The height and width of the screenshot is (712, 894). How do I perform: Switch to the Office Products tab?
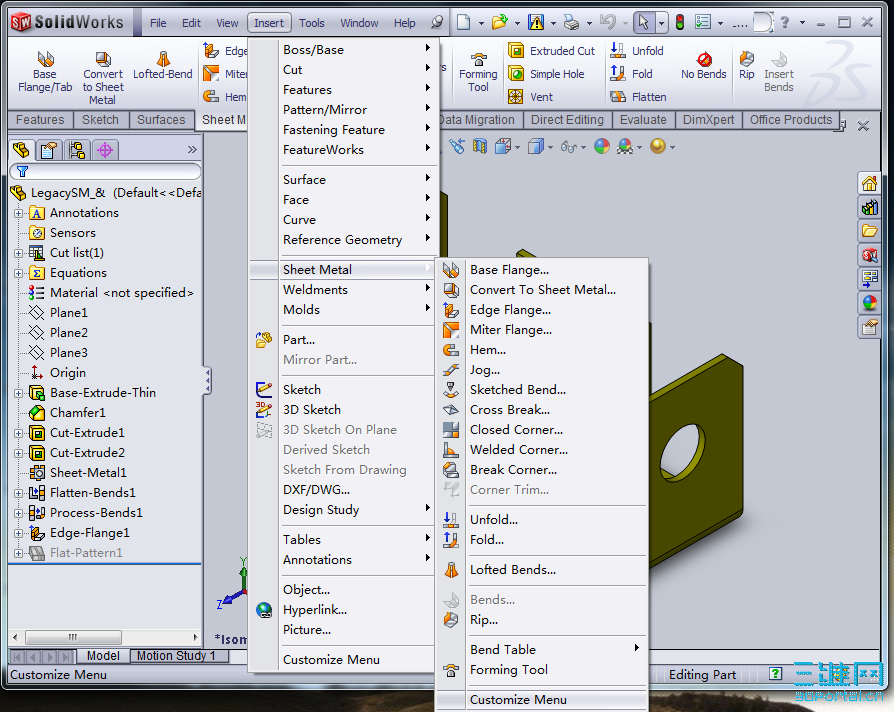790,120
